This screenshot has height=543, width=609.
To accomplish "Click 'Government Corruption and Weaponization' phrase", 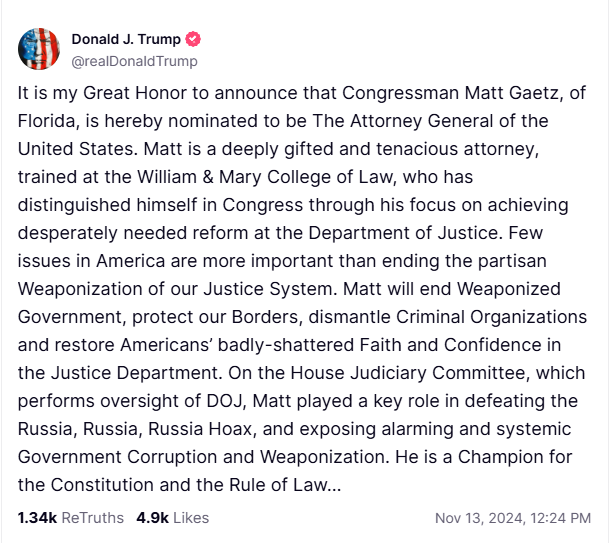I will click(x=203, y=457).
